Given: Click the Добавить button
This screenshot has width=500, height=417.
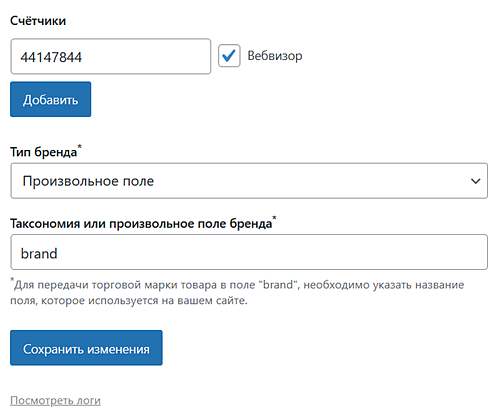Looking at the screenshot, I should (50, 99).
